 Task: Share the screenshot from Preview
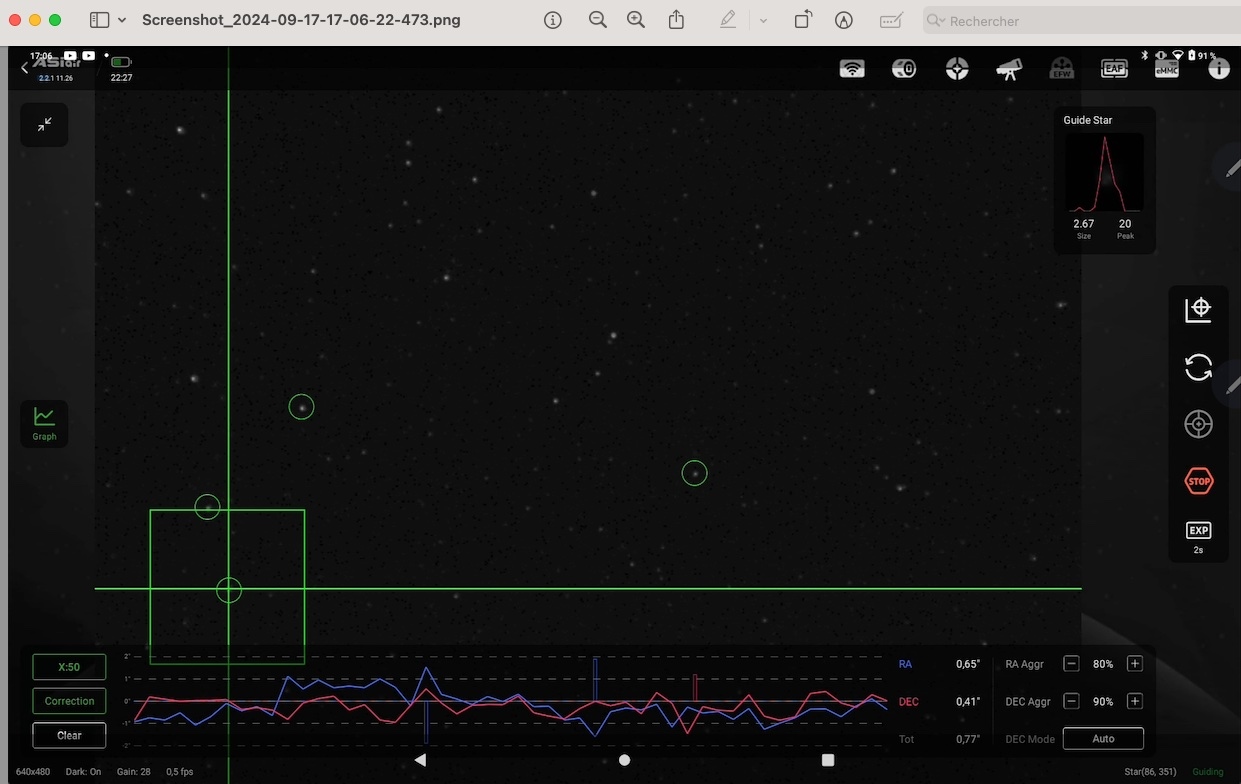pyautogui.click(x=677, y=20)
